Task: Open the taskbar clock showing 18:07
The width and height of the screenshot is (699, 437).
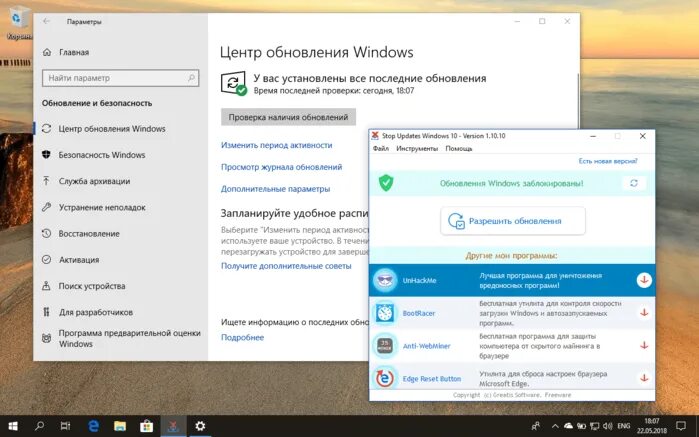Action: click(652, 426)
